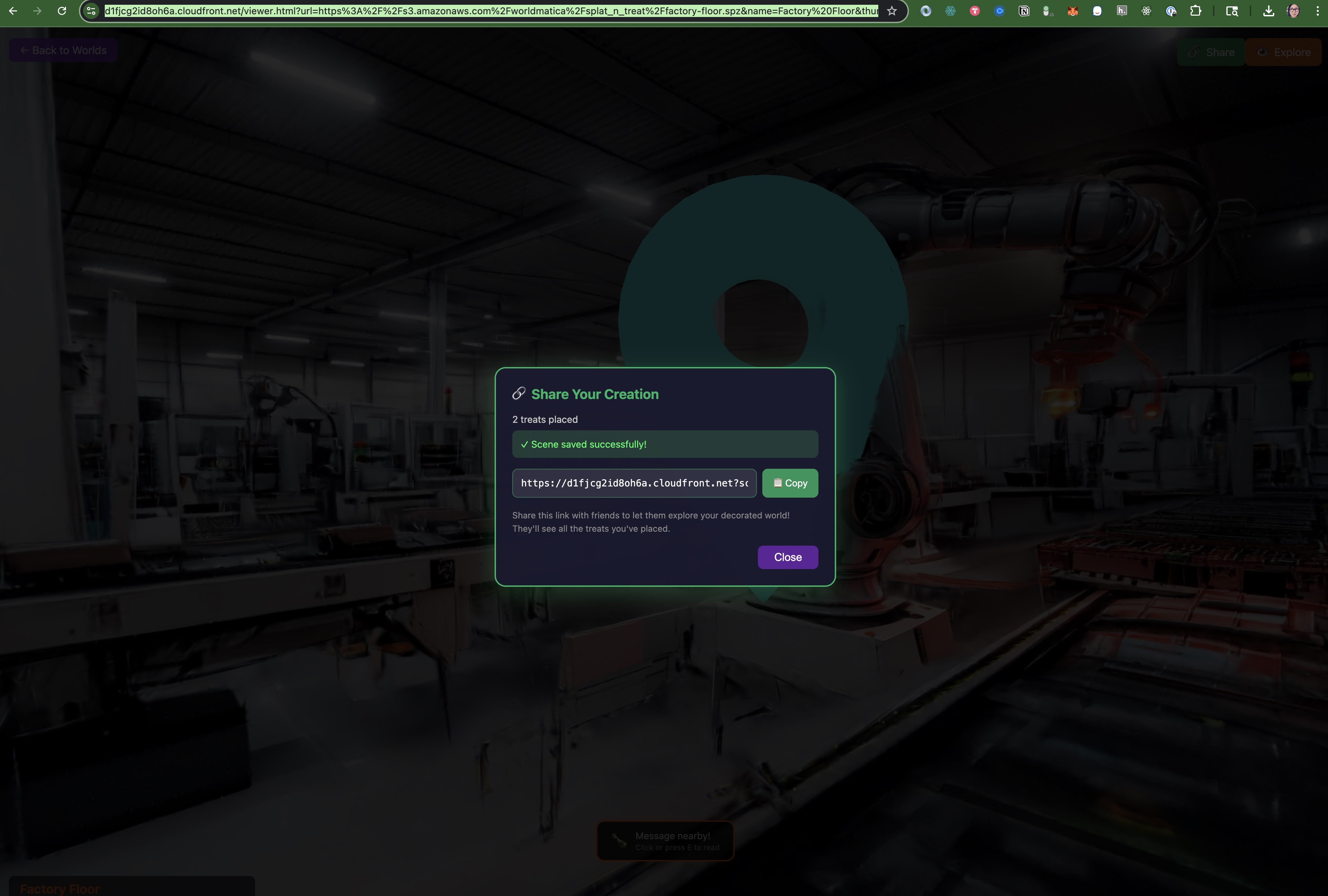
Task: Click Back to Worlds link
Action: [x=63, y=50]
